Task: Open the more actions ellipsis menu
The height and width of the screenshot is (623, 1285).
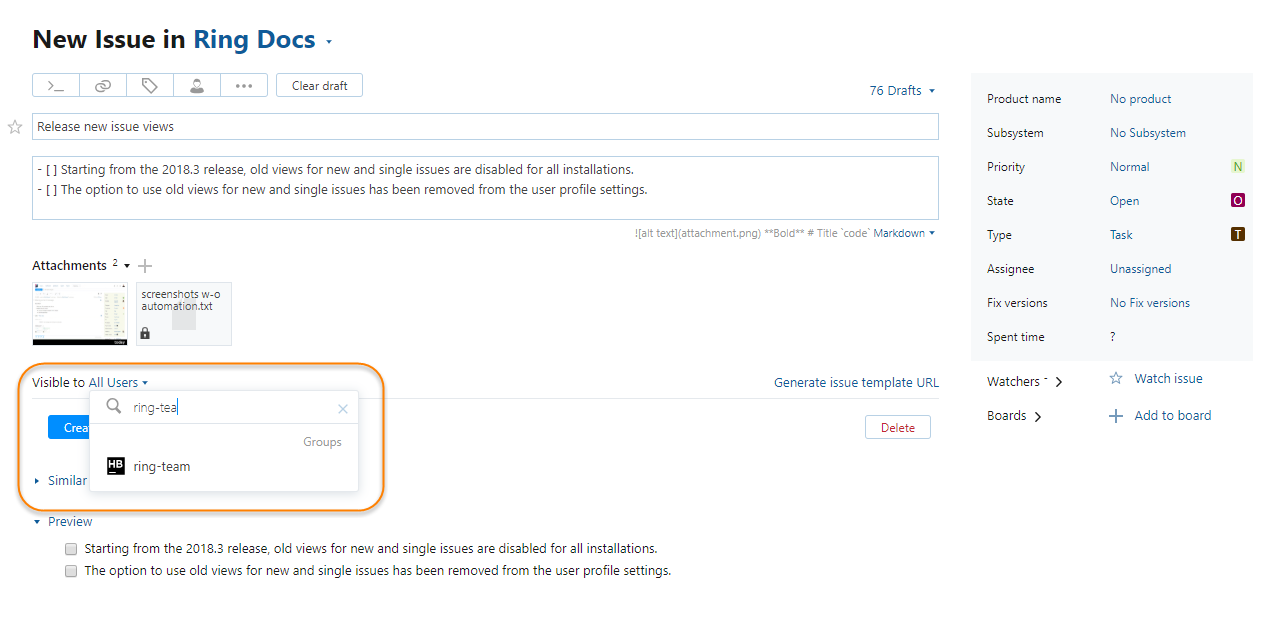Action: [244, 86]
